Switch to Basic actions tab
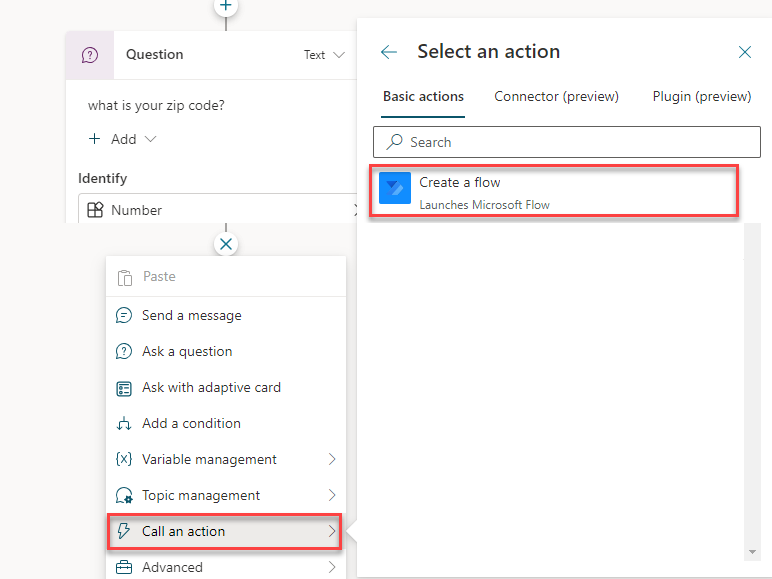Viewport: 772px width, 579px height. pyautogui.click(x=423, y=96)
